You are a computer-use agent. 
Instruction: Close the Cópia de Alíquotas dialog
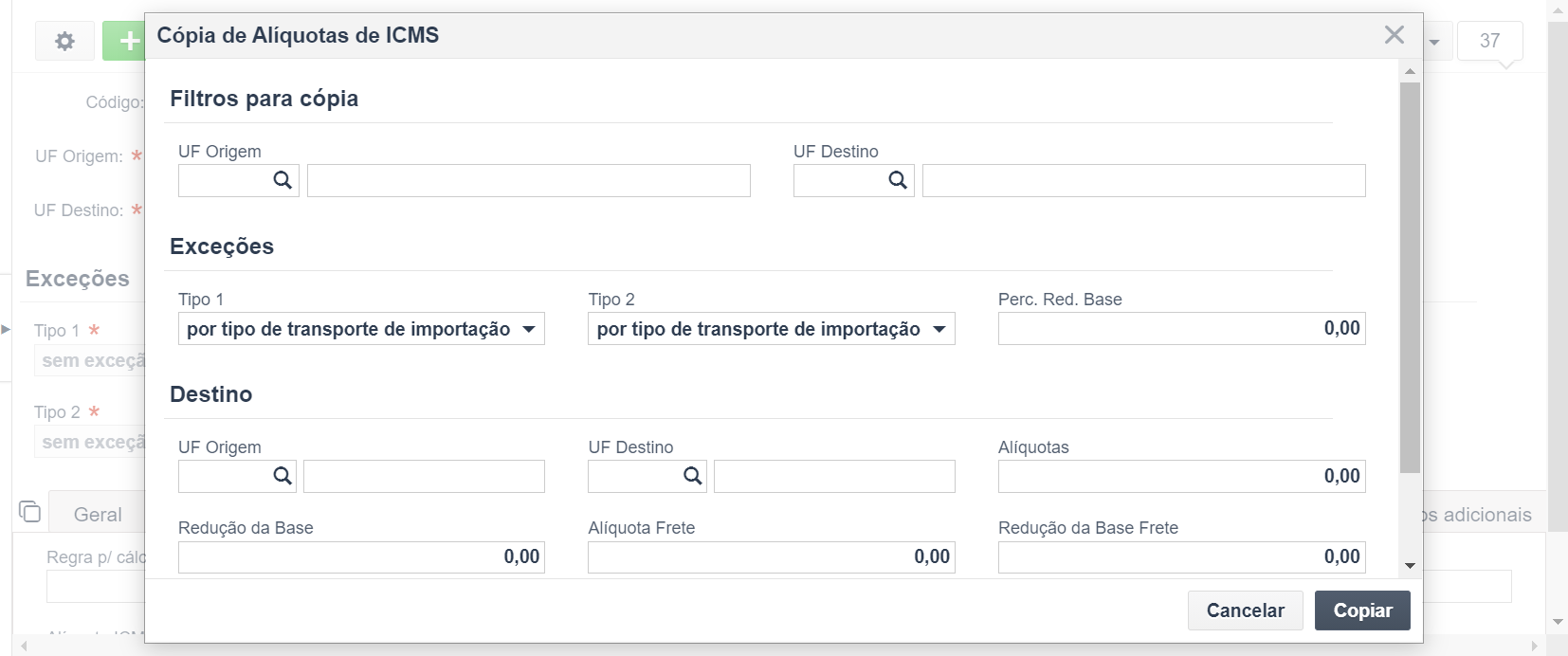point(1394,35)
